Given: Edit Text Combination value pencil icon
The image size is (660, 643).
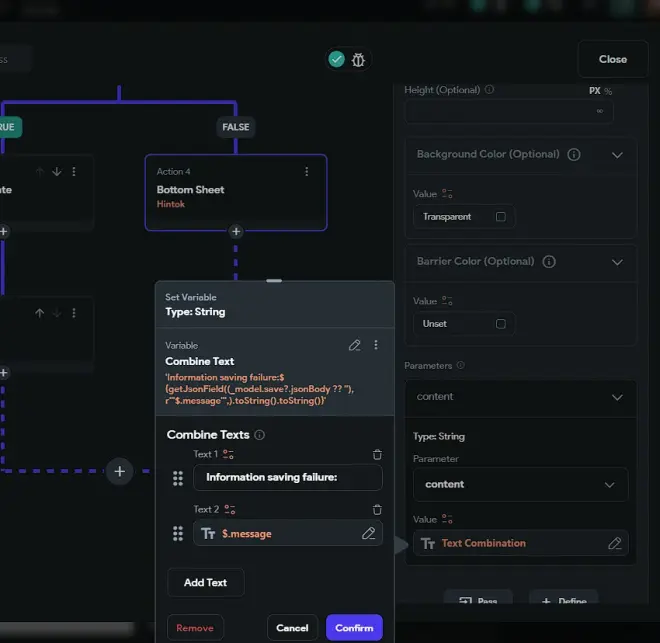Looking at the screenshot, I should [615, 543].
